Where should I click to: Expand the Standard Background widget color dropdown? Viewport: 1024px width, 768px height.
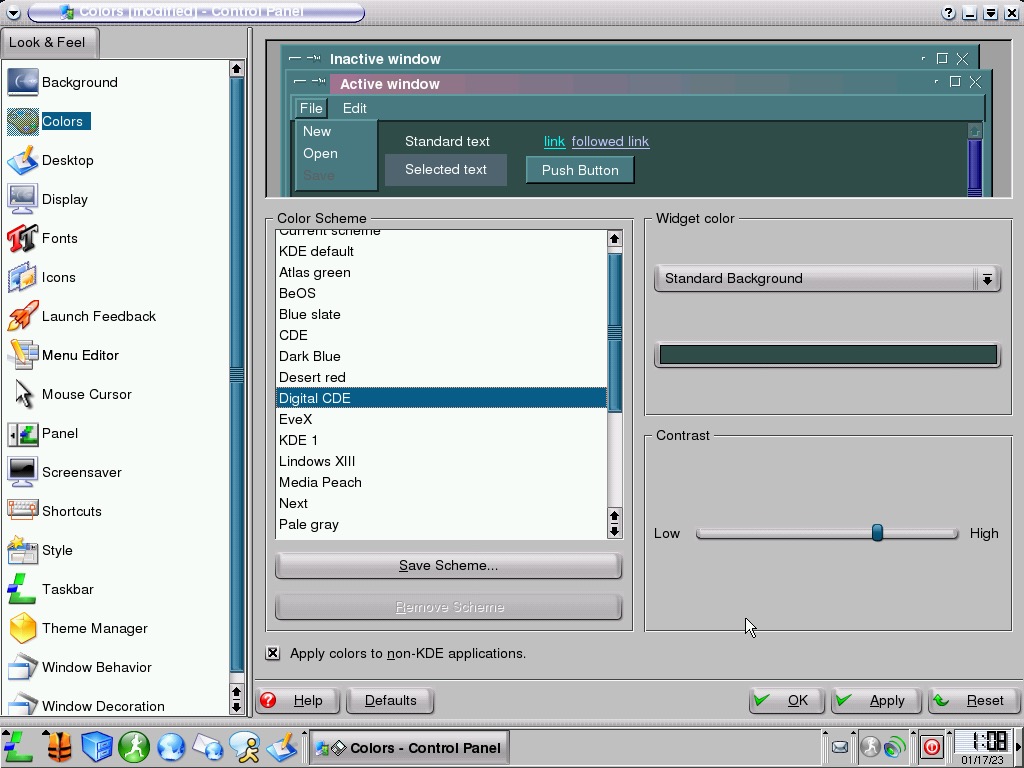point(986,279)
